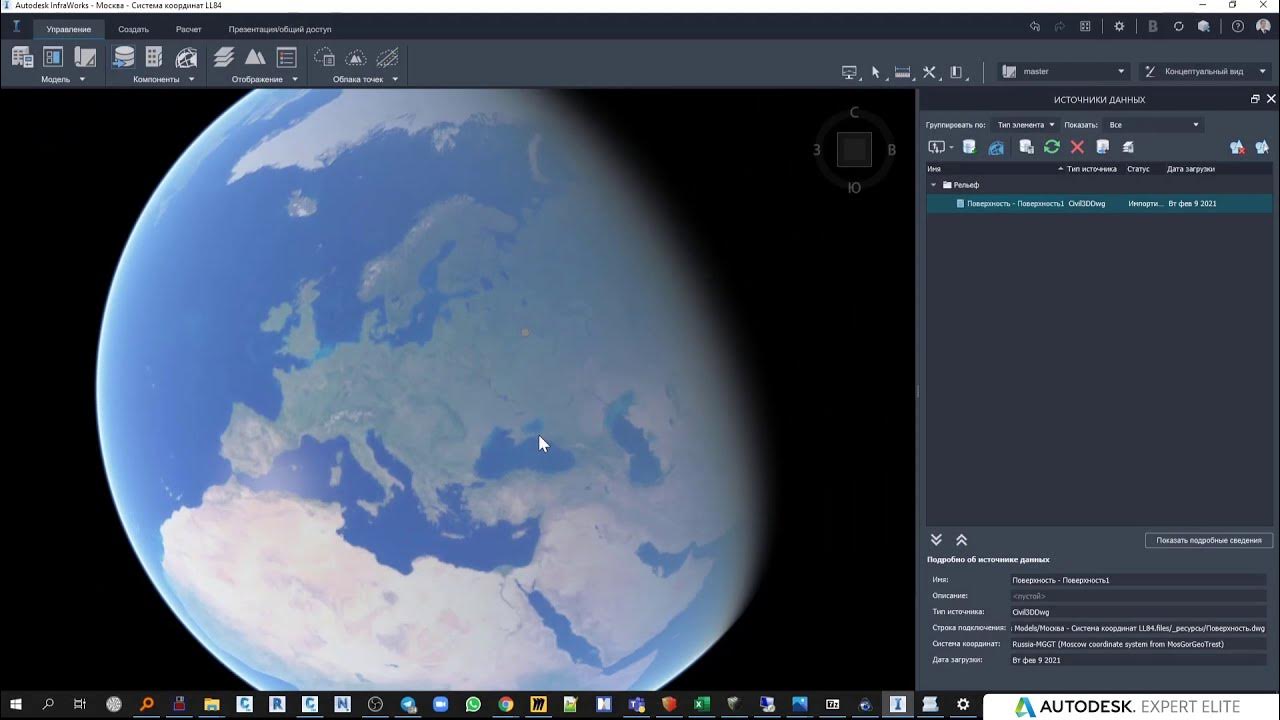This screenshot has height=720, width=1280.
Task: Click the Показать подробные сведения button
Action: (1208, 540)
